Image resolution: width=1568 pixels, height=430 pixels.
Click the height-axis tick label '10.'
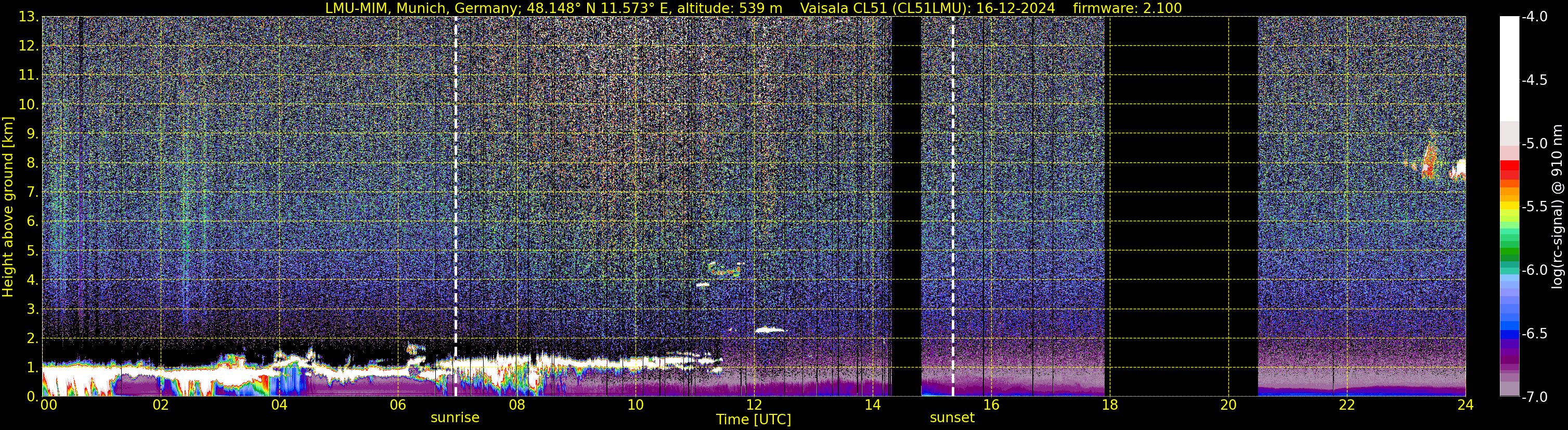[29, 105]
